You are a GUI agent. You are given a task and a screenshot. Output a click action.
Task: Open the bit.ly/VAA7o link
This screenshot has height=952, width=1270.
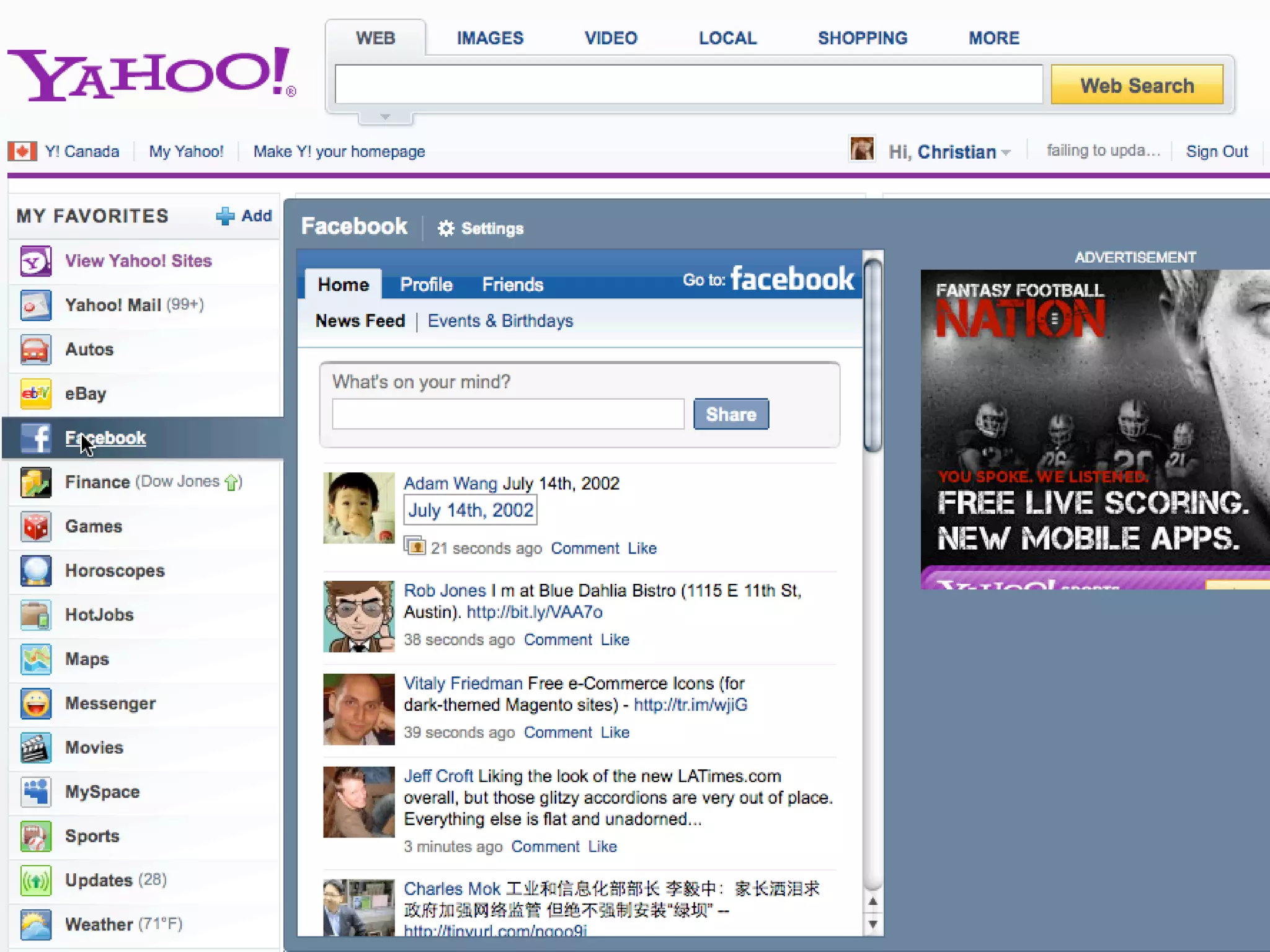(535, 612)
